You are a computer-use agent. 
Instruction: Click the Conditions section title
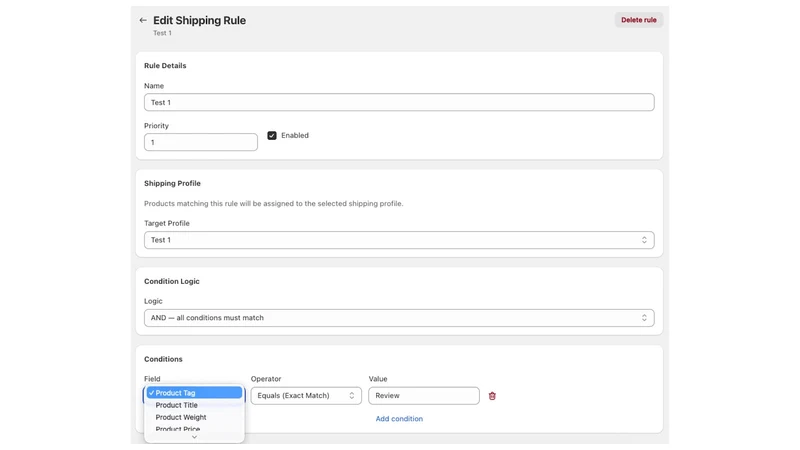(163, 359)
